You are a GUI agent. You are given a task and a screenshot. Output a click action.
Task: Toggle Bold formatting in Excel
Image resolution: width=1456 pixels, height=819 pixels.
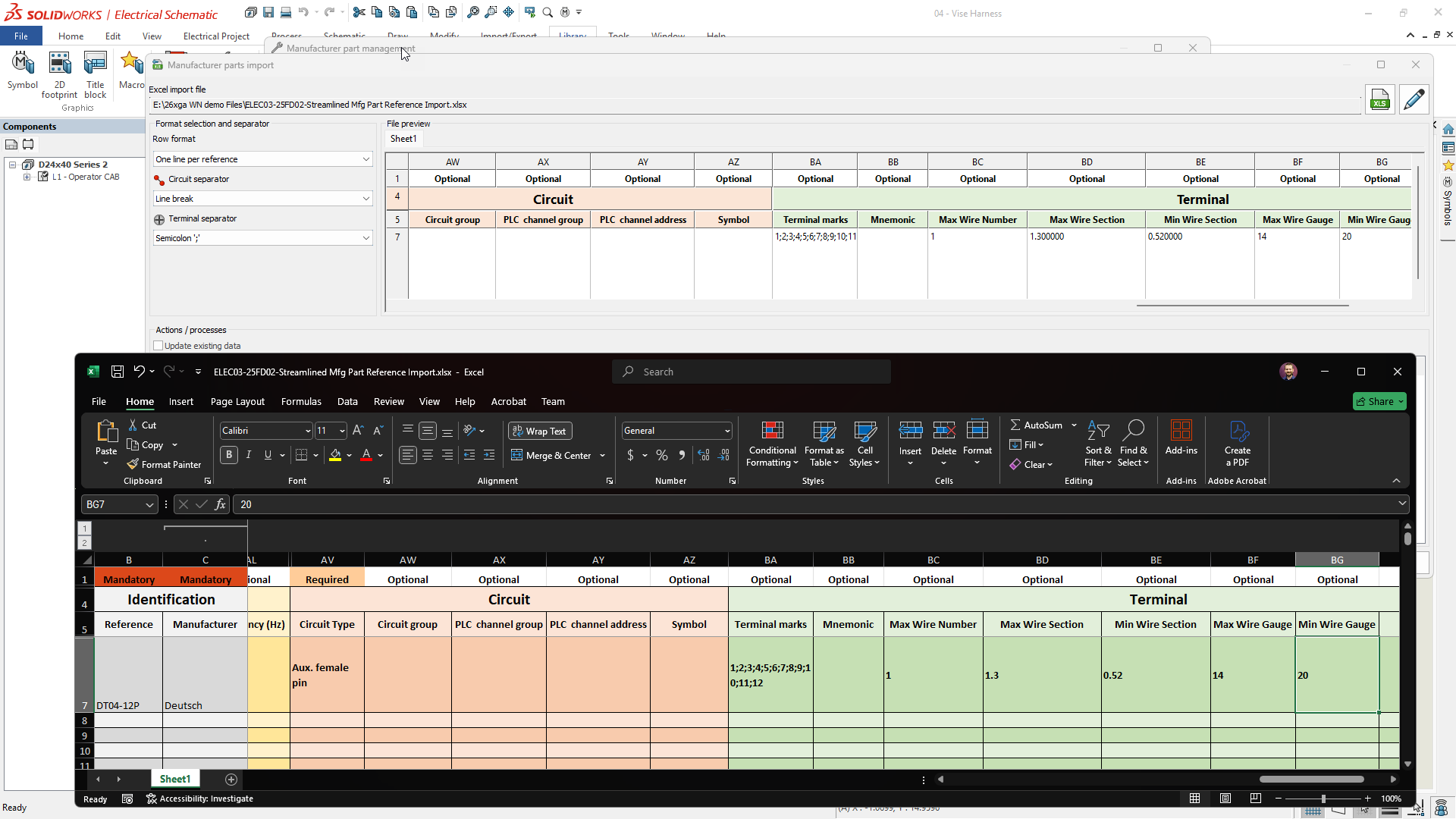(229, 455)
